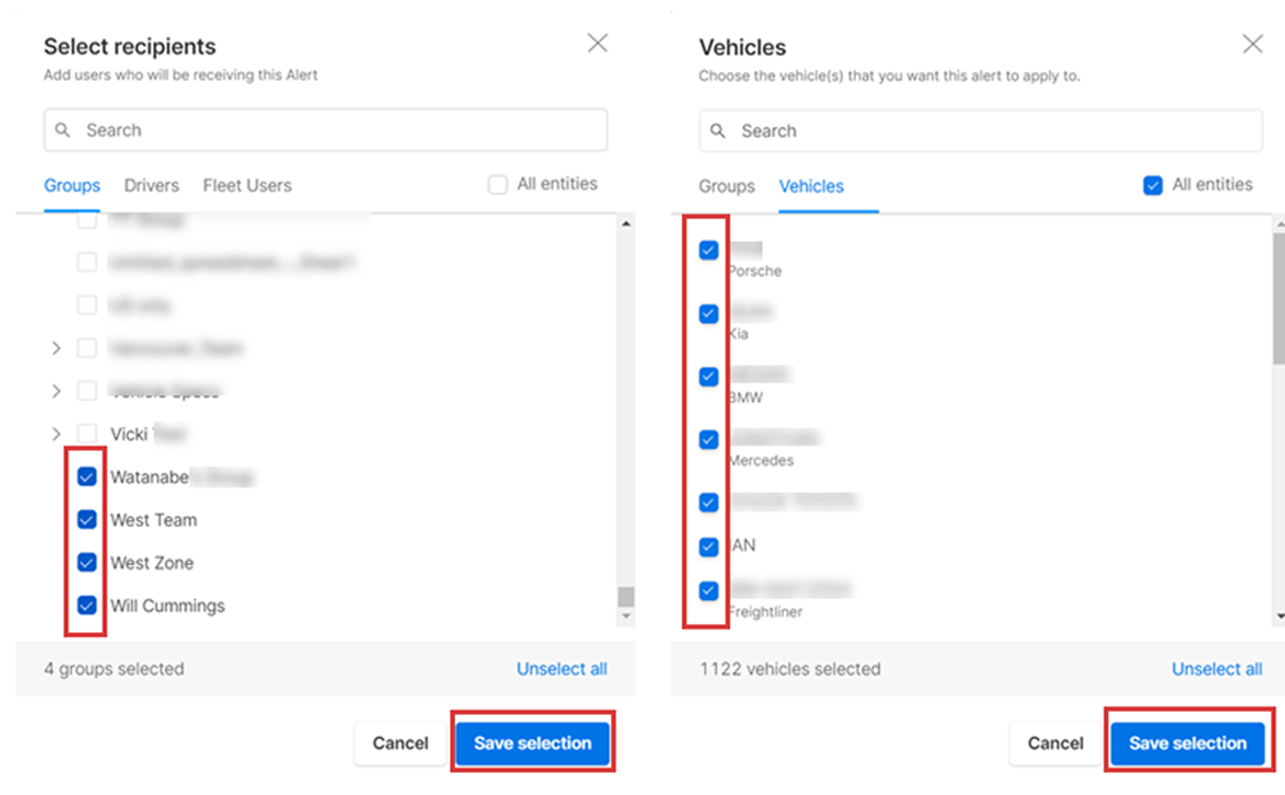Enable All entities in Select recipients

(x=497, y=185)
